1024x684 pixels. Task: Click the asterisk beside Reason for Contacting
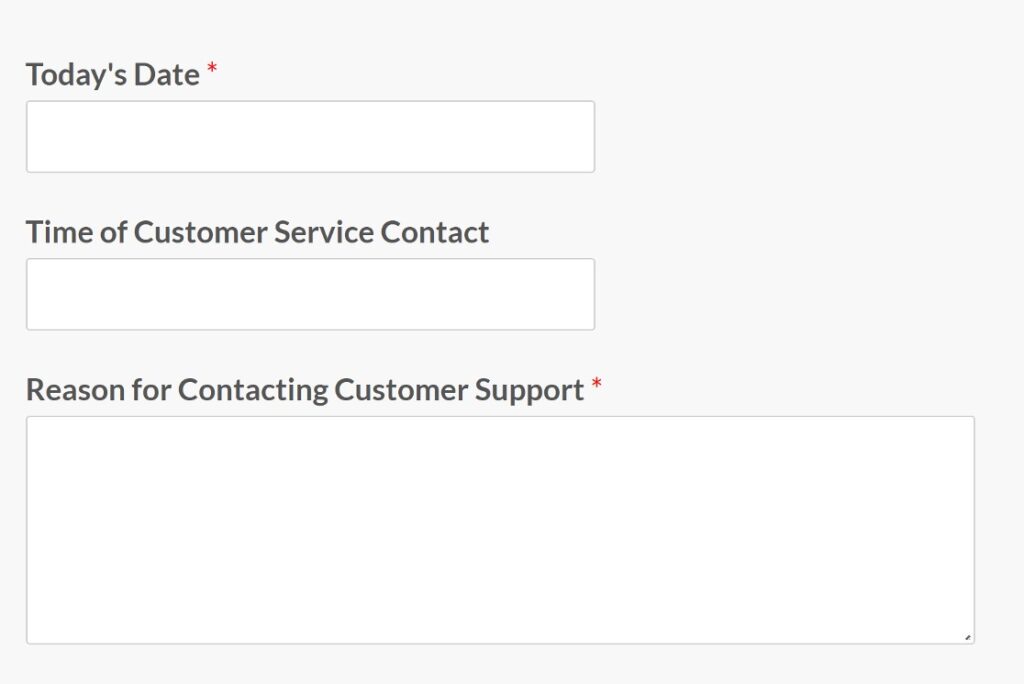coord(597,385)
